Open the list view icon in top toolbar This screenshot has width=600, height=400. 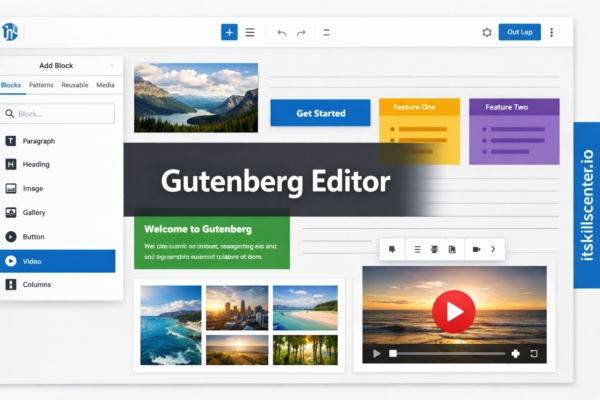click(250, 32)
